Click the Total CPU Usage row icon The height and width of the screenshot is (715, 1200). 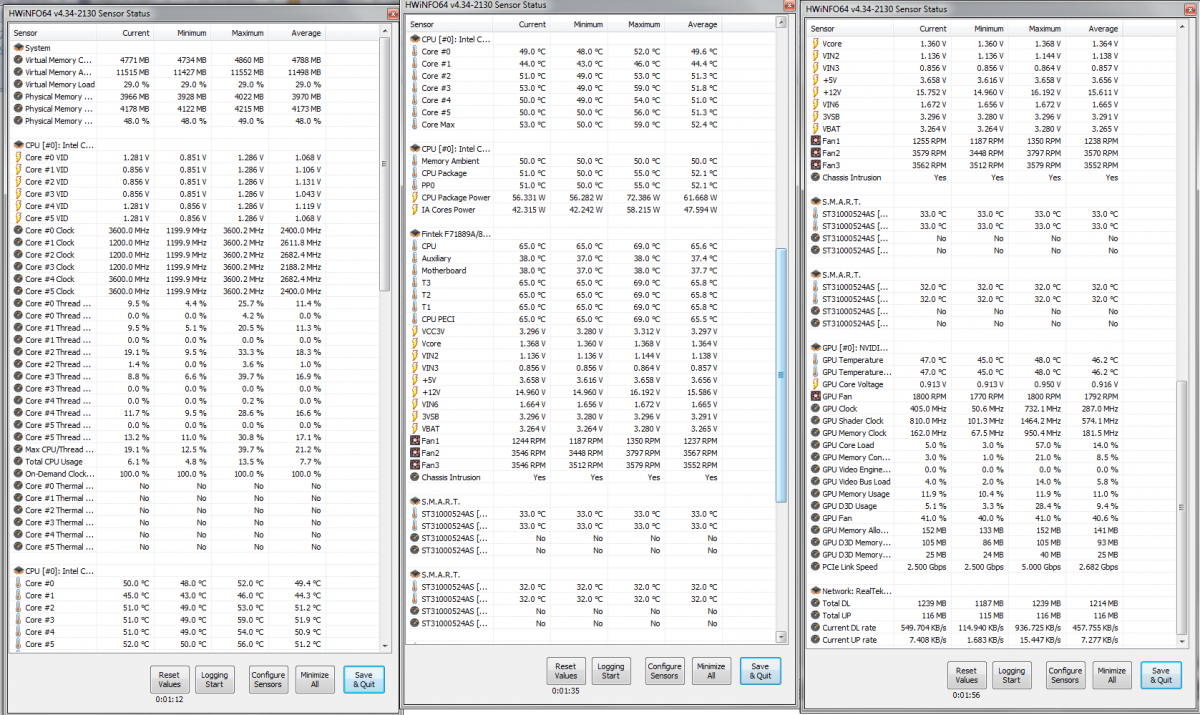tap(17, 462)
